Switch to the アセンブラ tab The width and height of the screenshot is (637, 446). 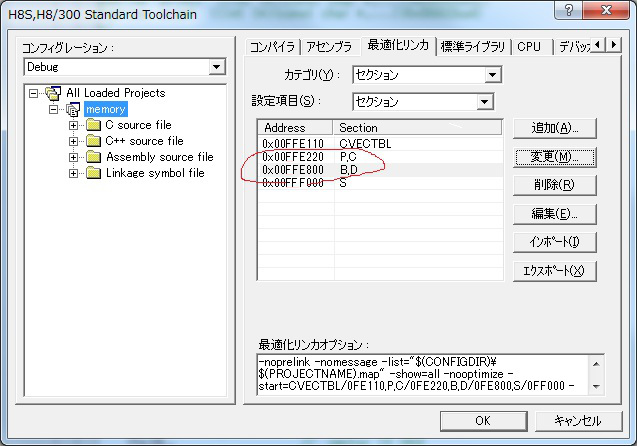click(x=329, y=47)
